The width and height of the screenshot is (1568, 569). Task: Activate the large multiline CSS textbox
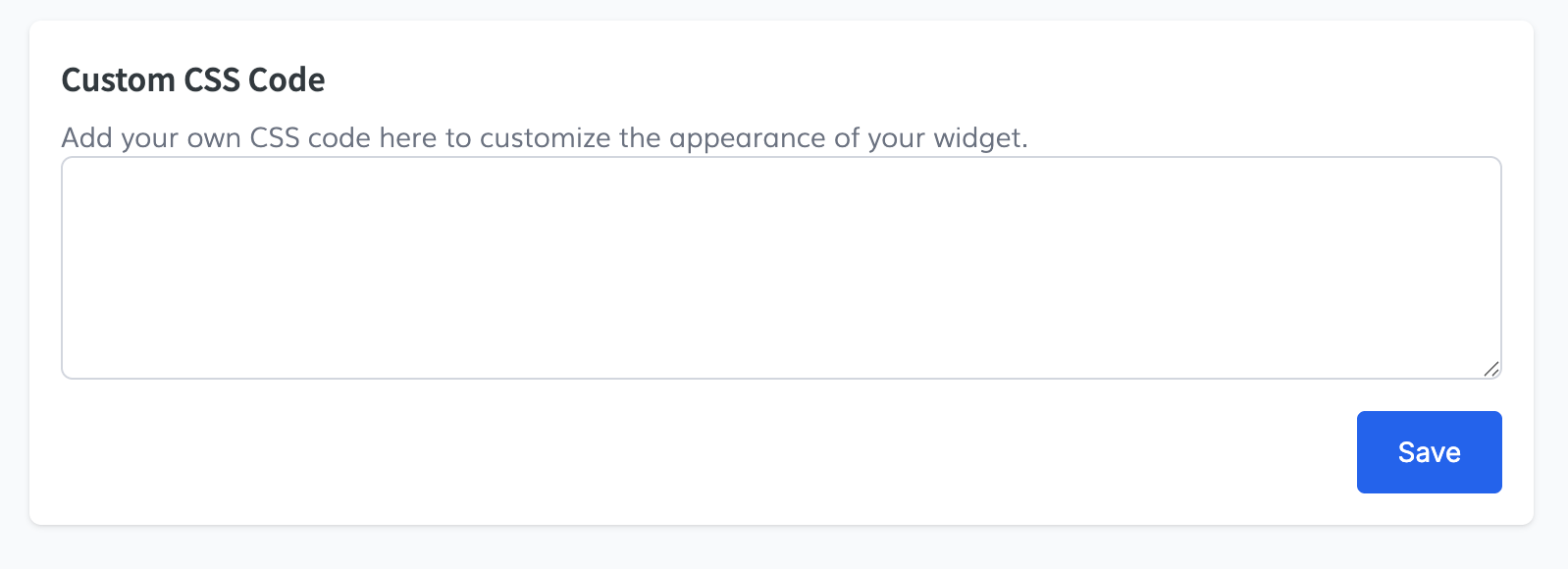point(781,267)
